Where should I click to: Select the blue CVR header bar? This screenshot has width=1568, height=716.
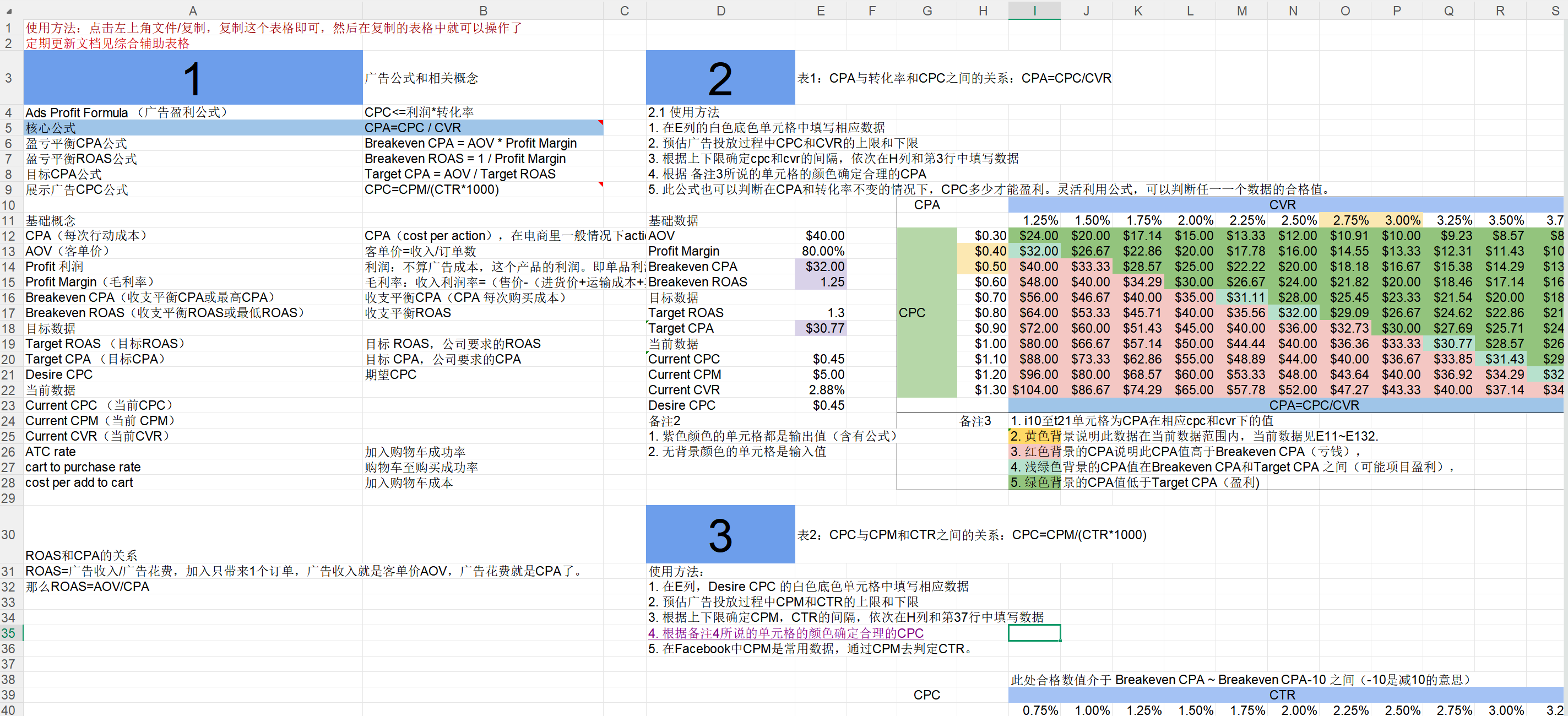(x=1285, y=204)
